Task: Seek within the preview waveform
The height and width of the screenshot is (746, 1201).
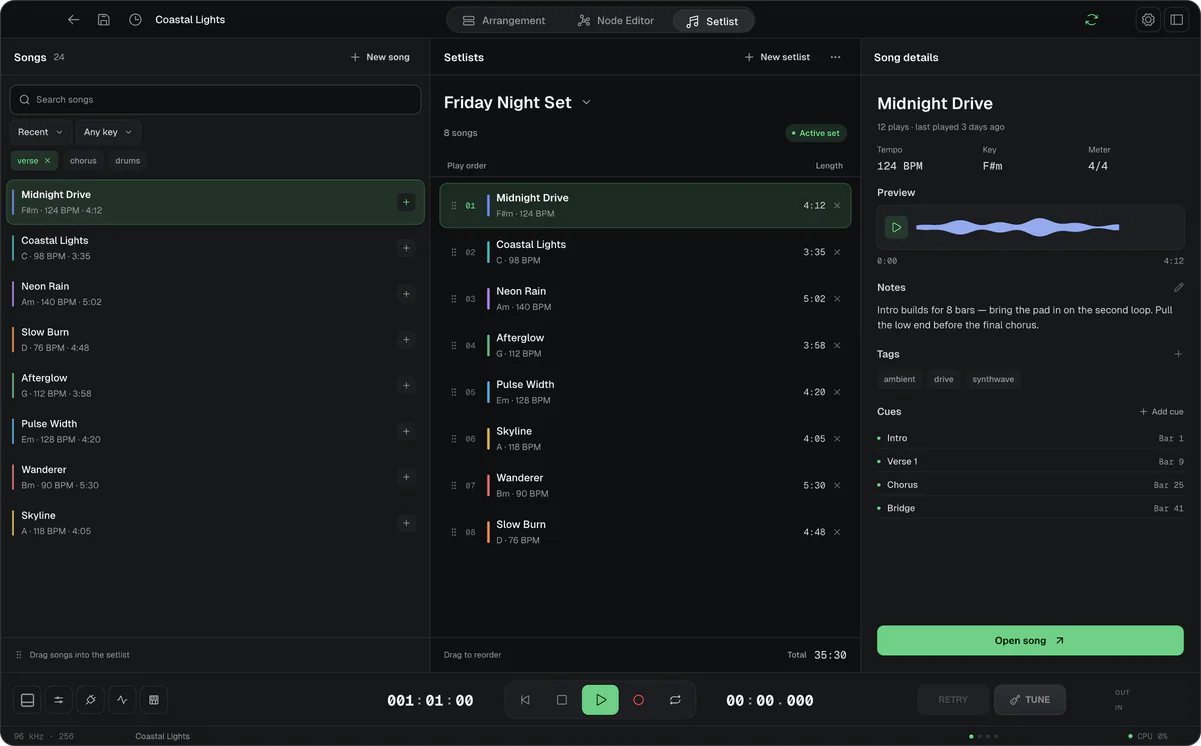Action: click(1017, 228)
